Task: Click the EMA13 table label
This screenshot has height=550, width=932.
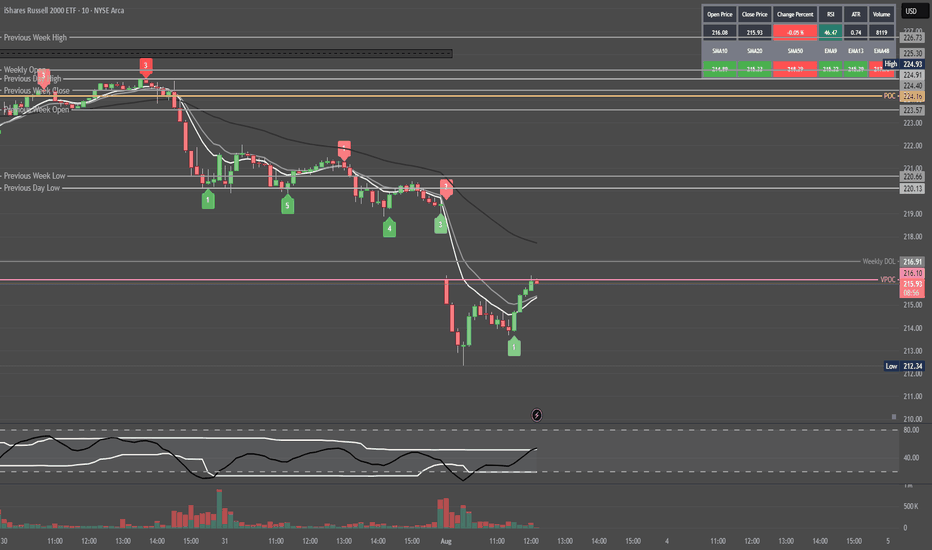Action: (855, 51)
